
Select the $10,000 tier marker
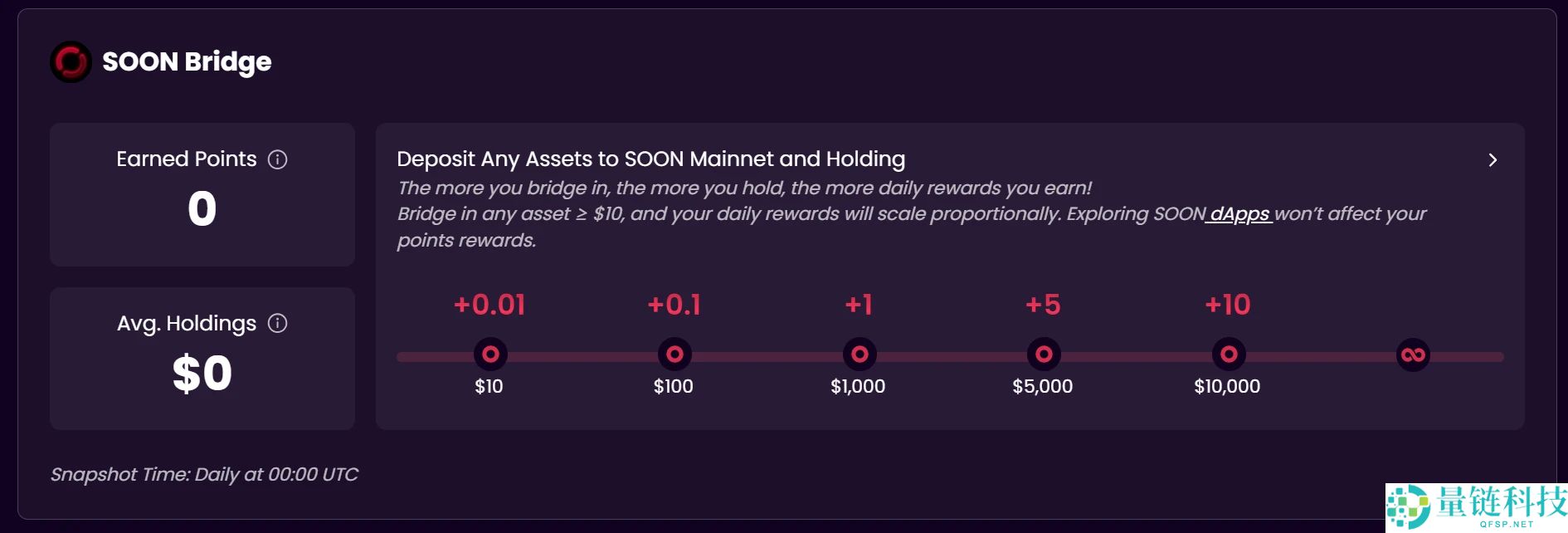(x=1229, y=355)
